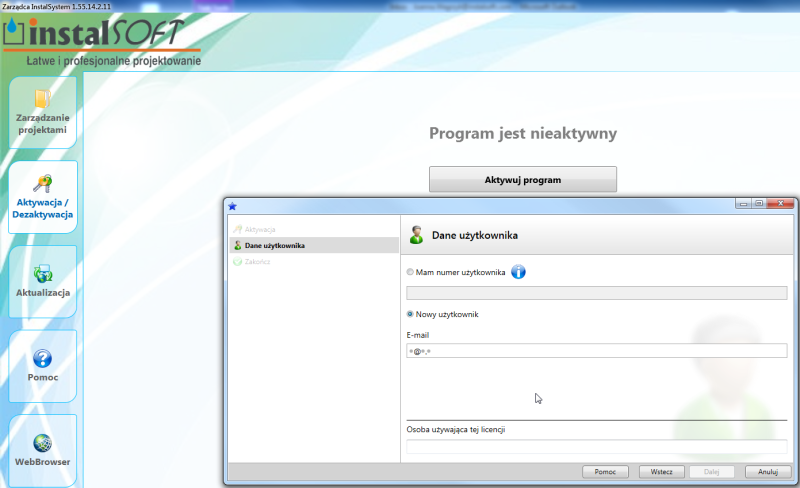Focus 'Osoba używająca tej licencji' input field
The width and height of the screenshot is (800, 488).
coord(596,446)
